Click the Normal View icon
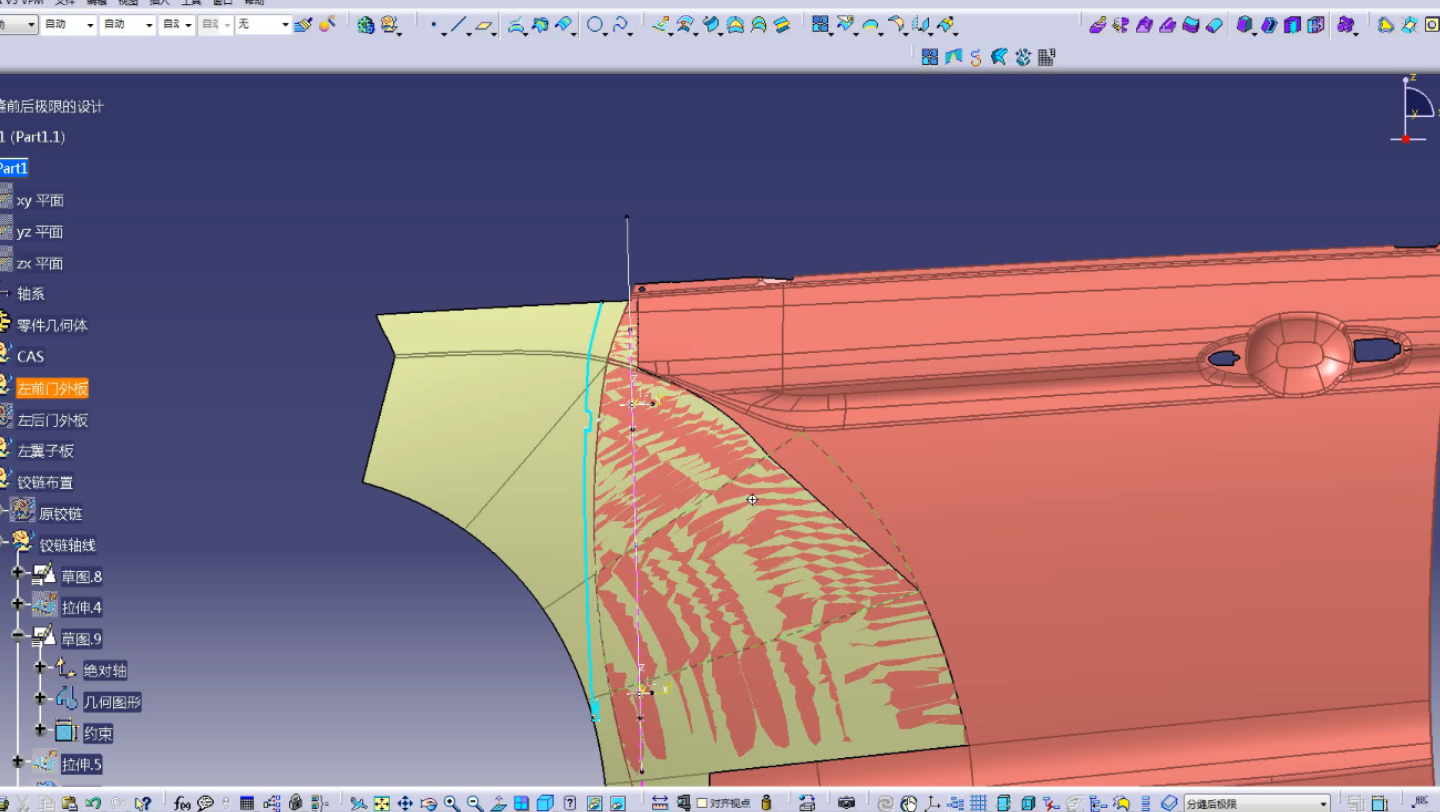1440x812 pixels. pos(498,802)
